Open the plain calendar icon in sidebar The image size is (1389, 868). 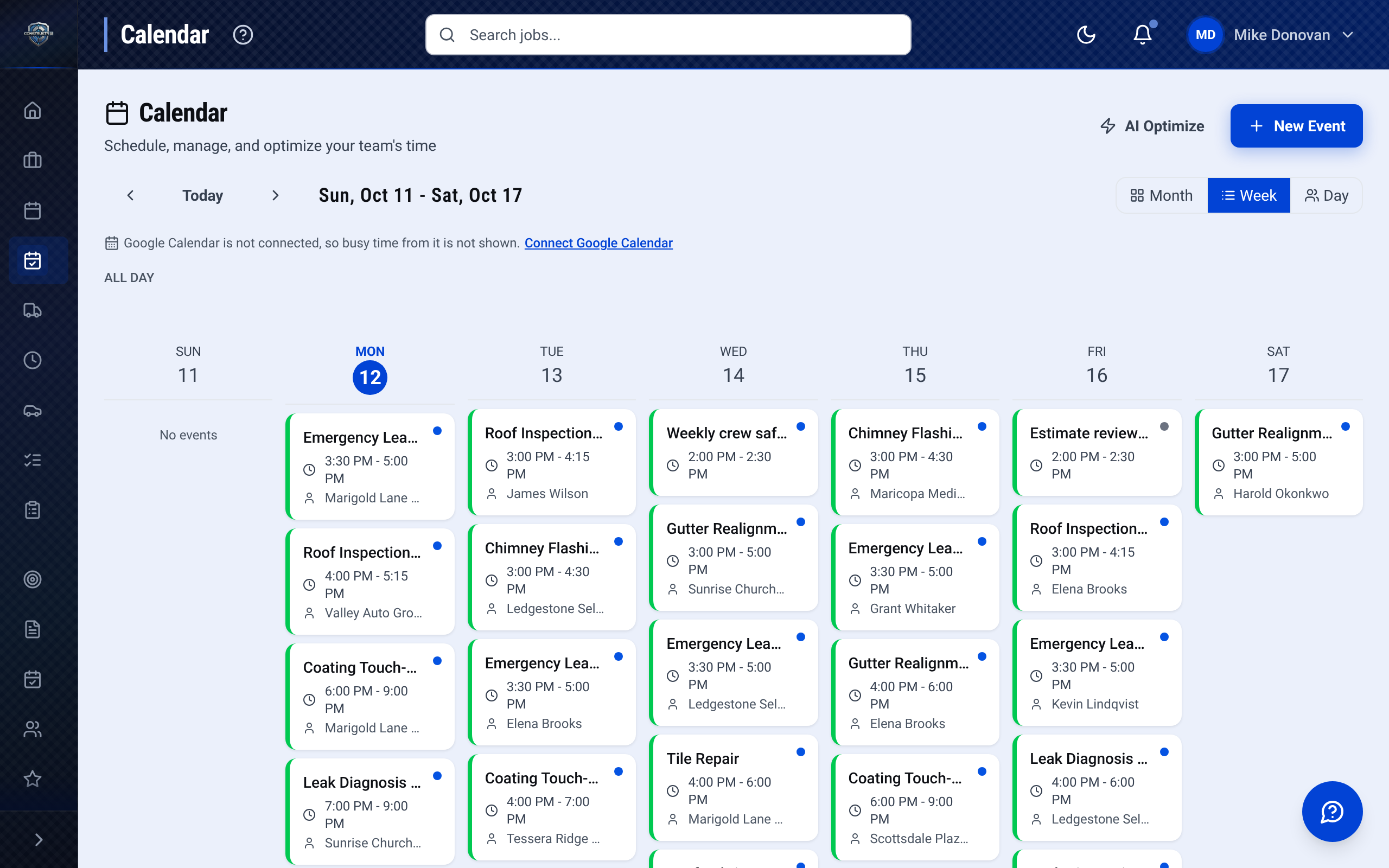point(33,210)
